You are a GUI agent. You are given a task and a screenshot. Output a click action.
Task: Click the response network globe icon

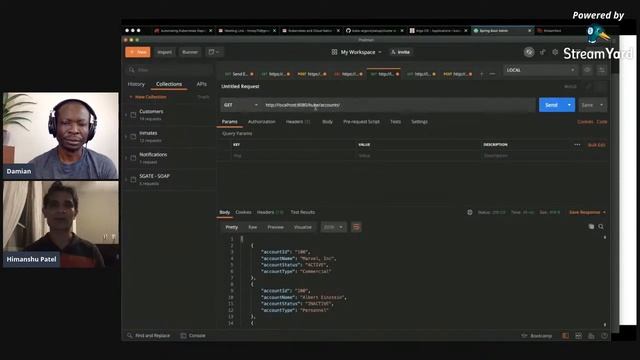[x=470, y=212]
